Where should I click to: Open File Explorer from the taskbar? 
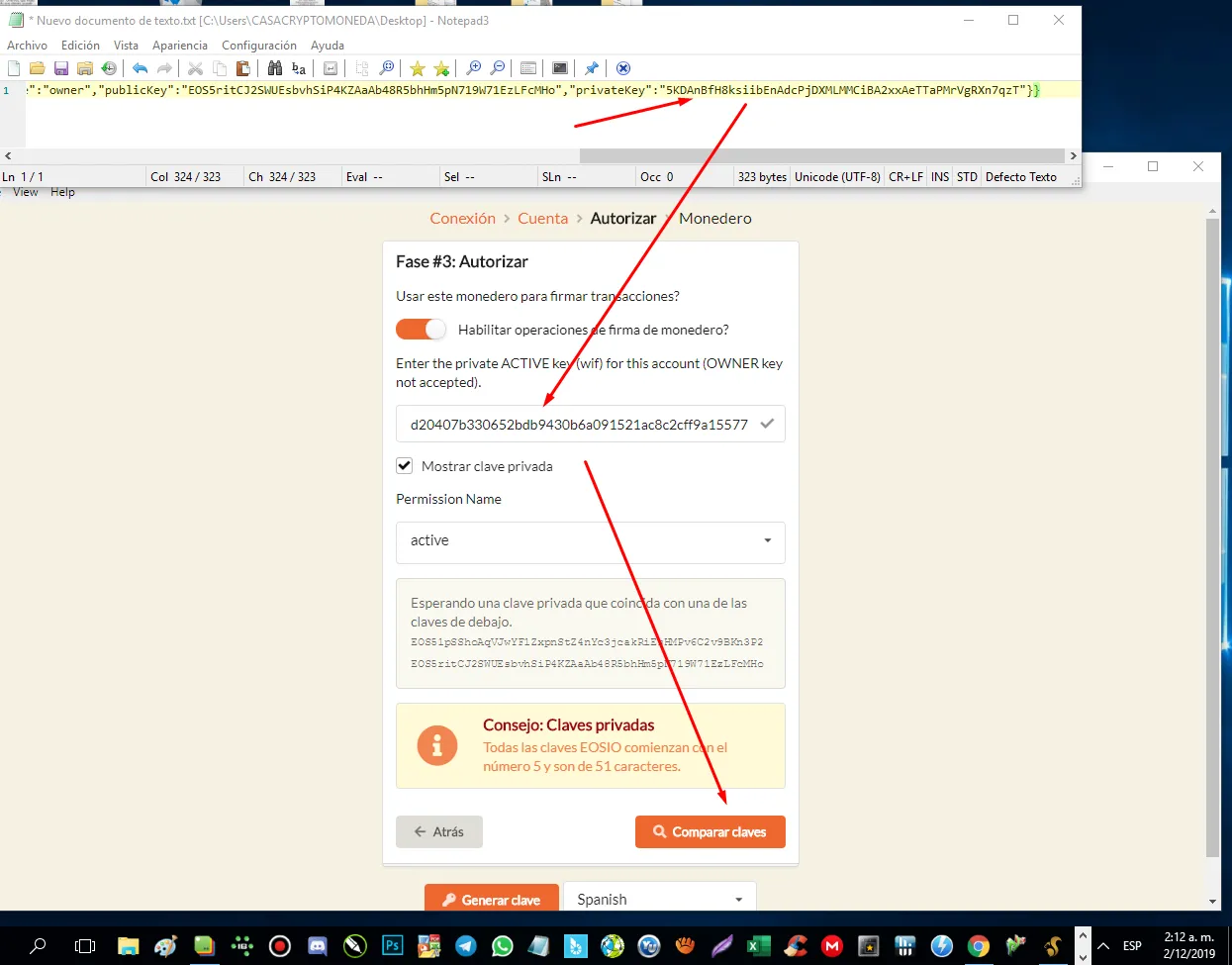(128, 946)
